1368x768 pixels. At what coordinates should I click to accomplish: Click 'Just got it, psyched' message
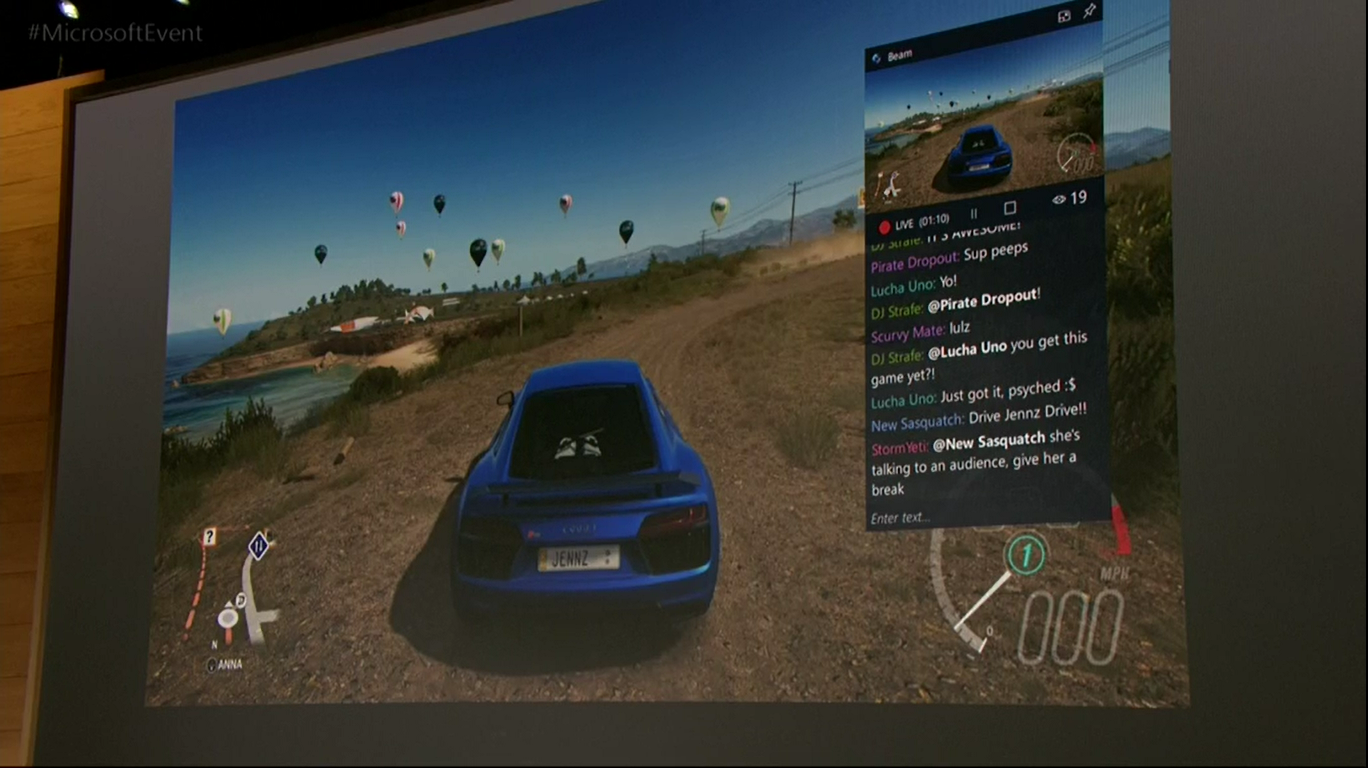pyautogui.click(x=1009, y=391)
